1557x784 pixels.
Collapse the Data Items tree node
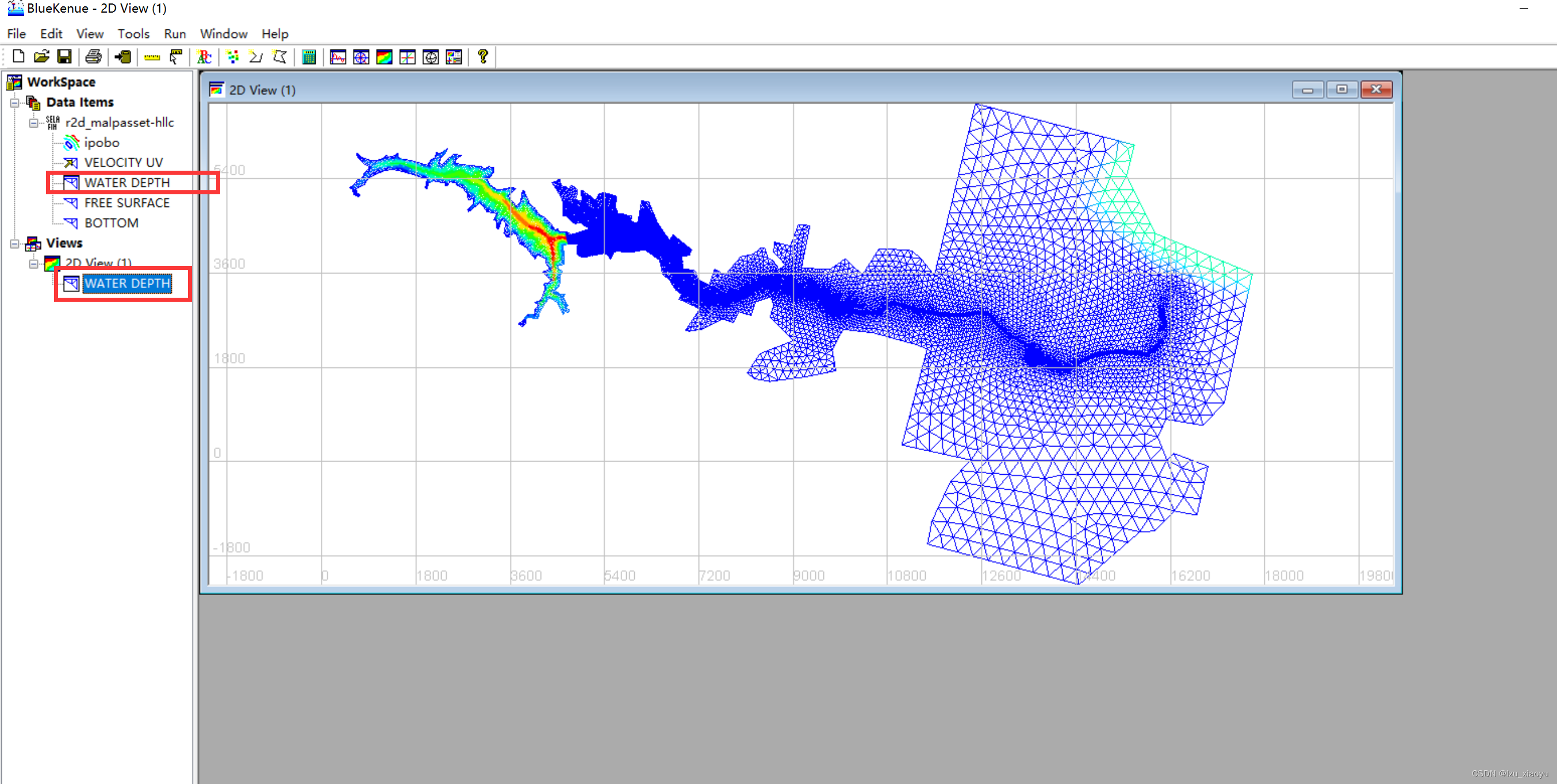(x=14, y=103)
